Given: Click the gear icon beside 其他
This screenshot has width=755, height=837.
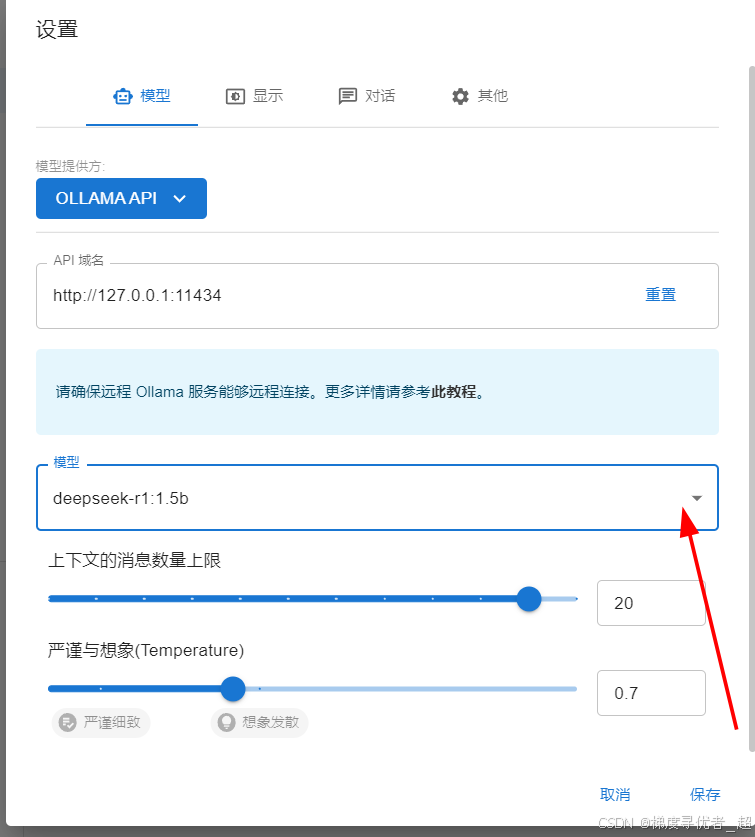Looking at the screenshot, I should pos(460,96).
